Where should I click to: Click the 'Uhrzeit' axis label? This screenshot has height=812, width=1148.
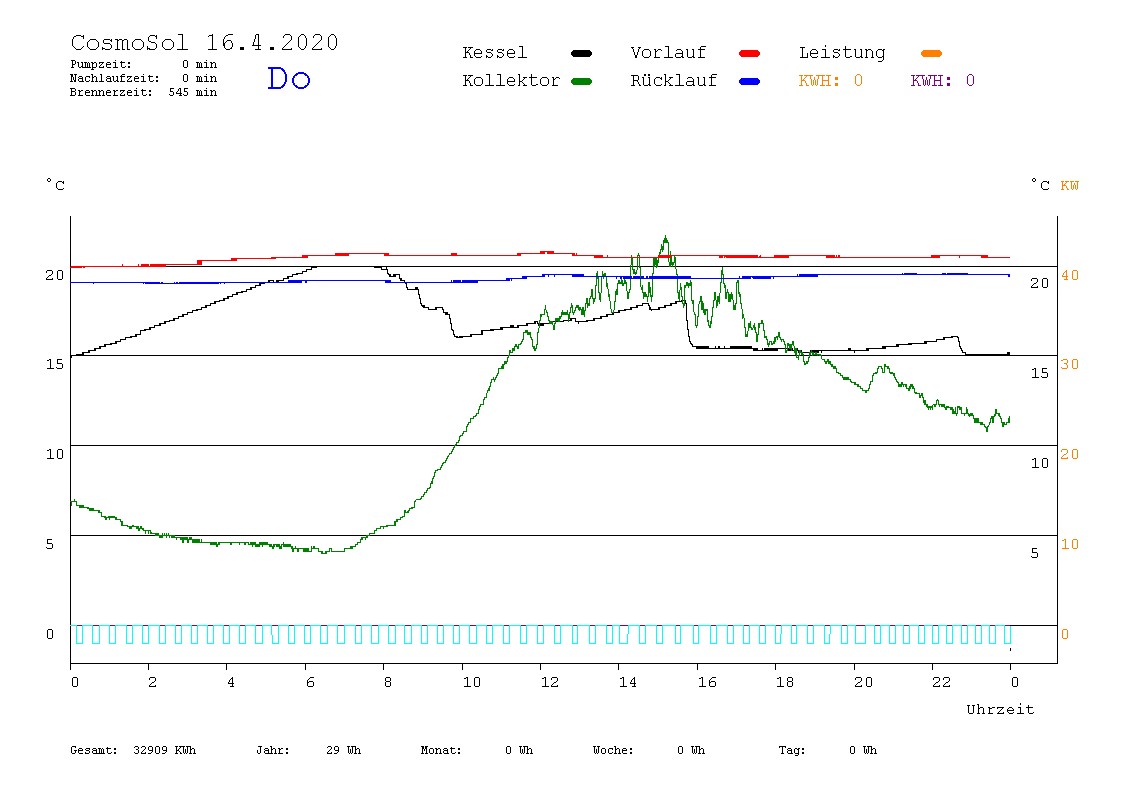pyautogui.click(x=1000, y=709)
